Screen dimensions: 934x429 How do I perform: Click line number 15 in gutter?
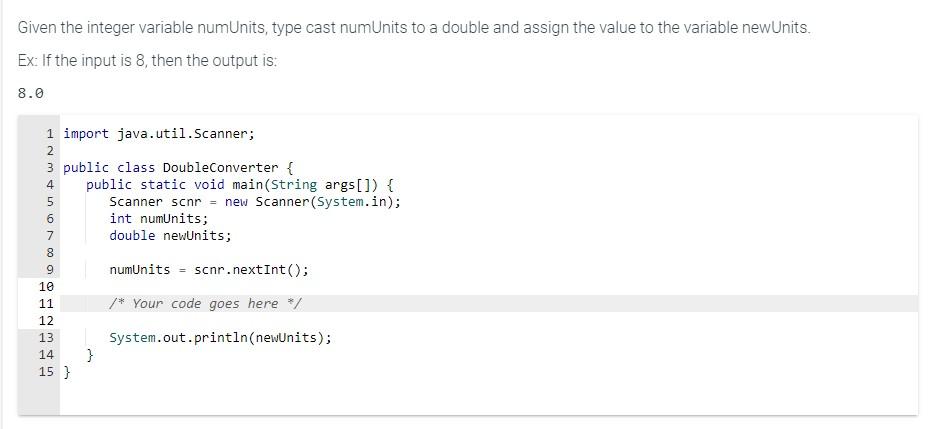coord(46,372)
